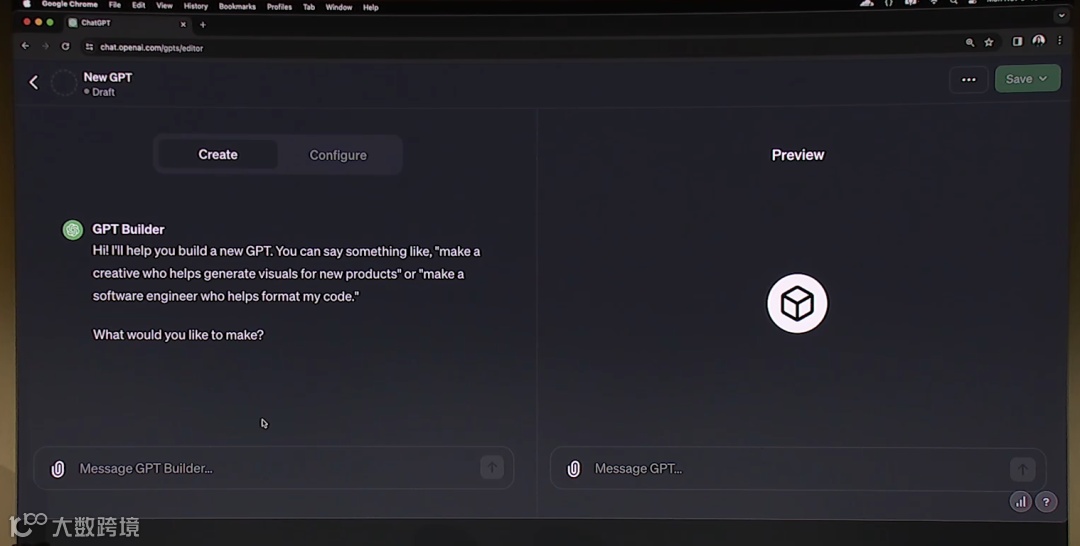
Task: Click the GPT Builder green avatar icon
Action: click(73, 230)
